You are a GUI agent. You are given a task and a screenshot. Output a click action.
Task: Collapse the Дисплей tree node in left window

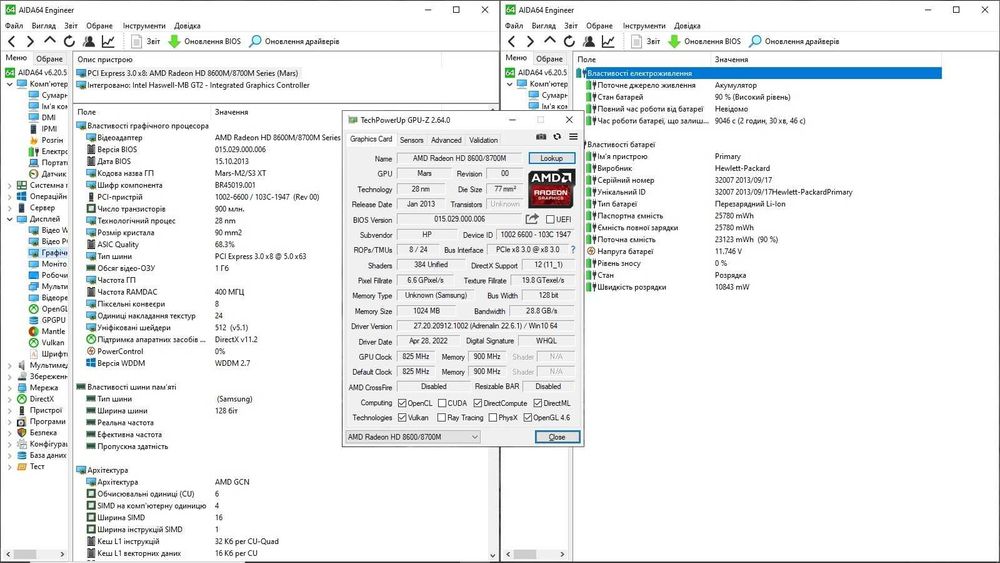coord(9,218)
